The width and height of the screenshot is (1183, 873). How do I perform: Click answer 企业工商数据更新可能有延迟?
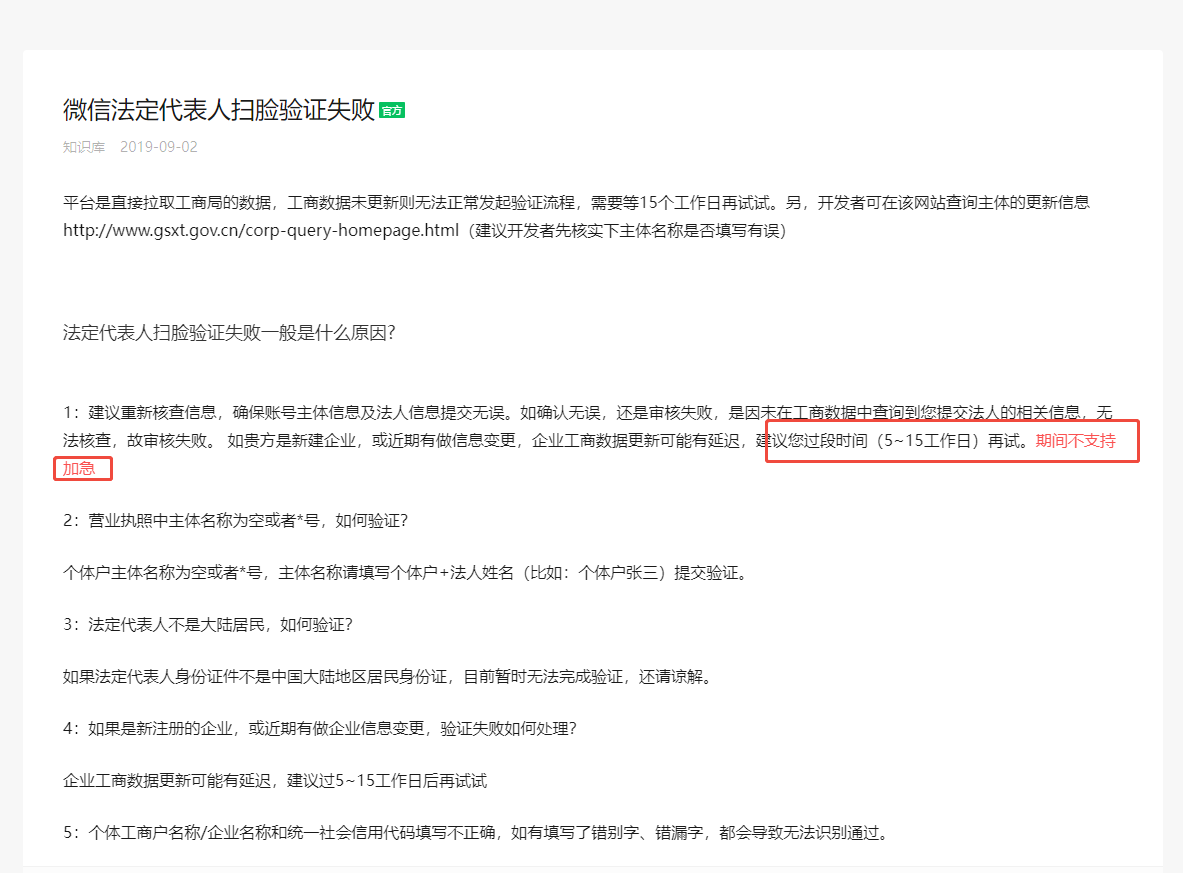275,781
